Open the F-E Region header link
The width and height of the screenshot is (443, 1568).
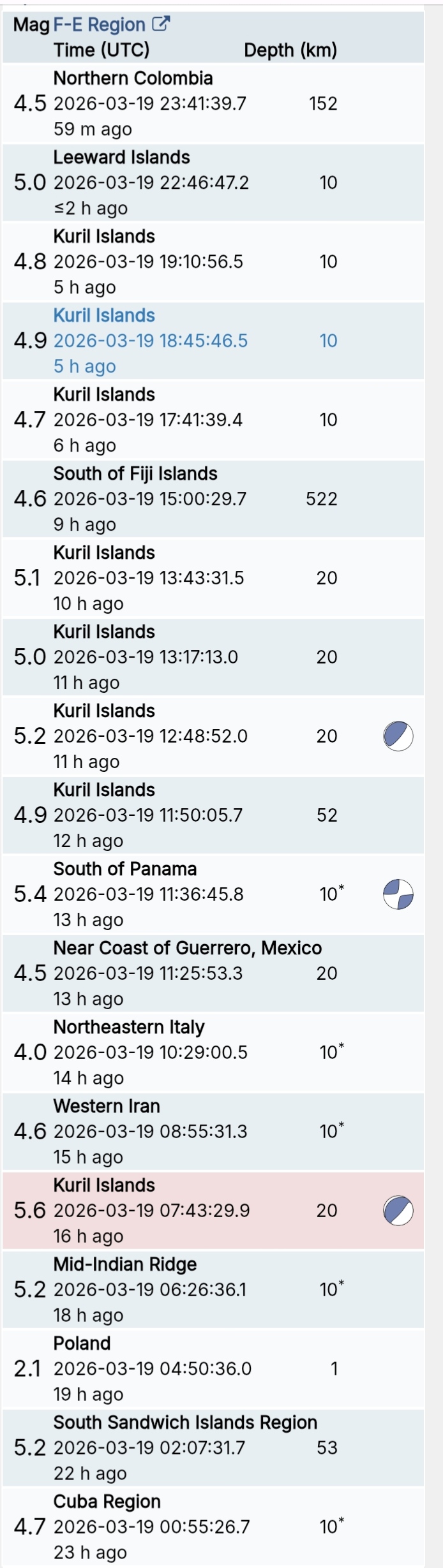(100, 25)
